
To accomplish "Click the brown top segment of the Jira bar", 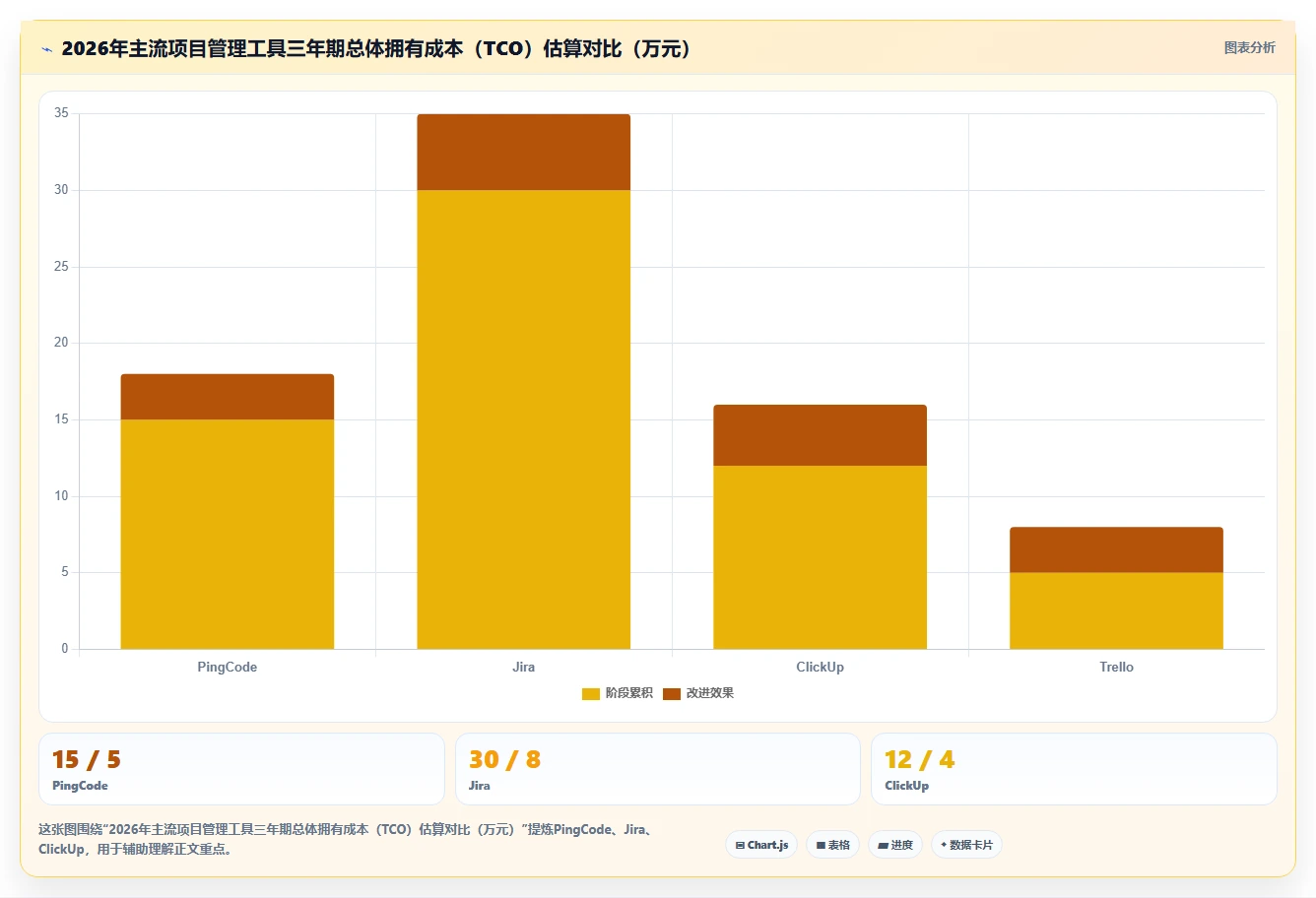I will pos(524,153).
